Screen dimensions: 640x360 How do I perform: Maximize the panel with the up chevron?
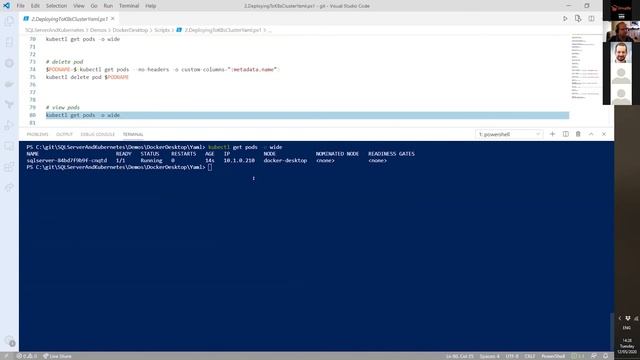pyautogui.click(x=591, y=134)
